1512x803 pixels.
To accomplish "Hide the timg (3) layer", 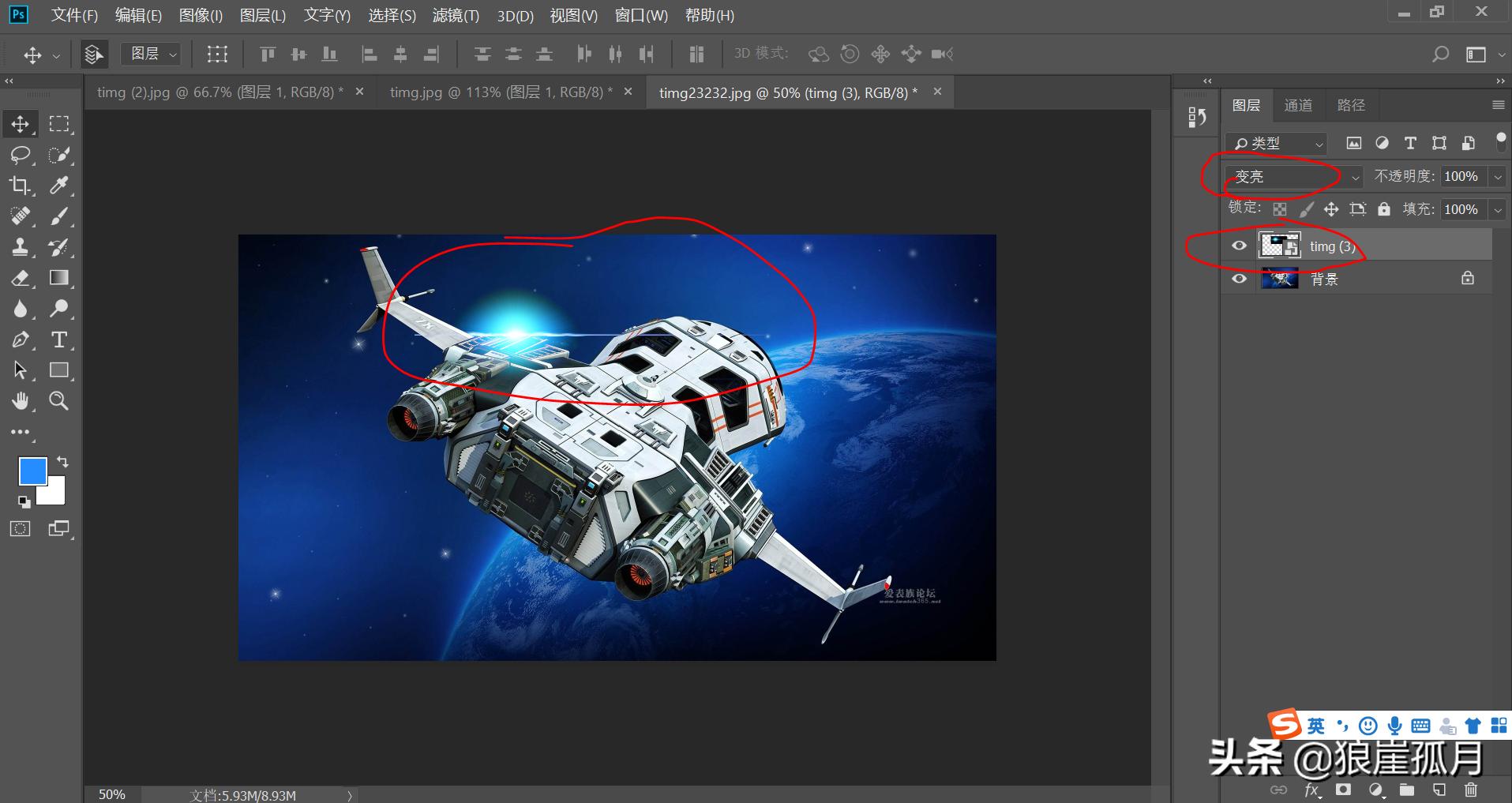I will coord(1239,246).
